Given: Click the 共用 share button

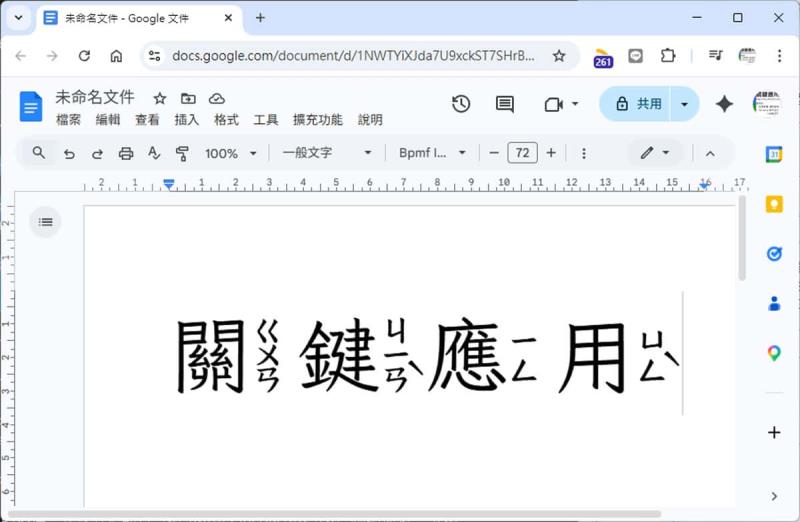Looking at the screenshot, I should coord(636,104).
